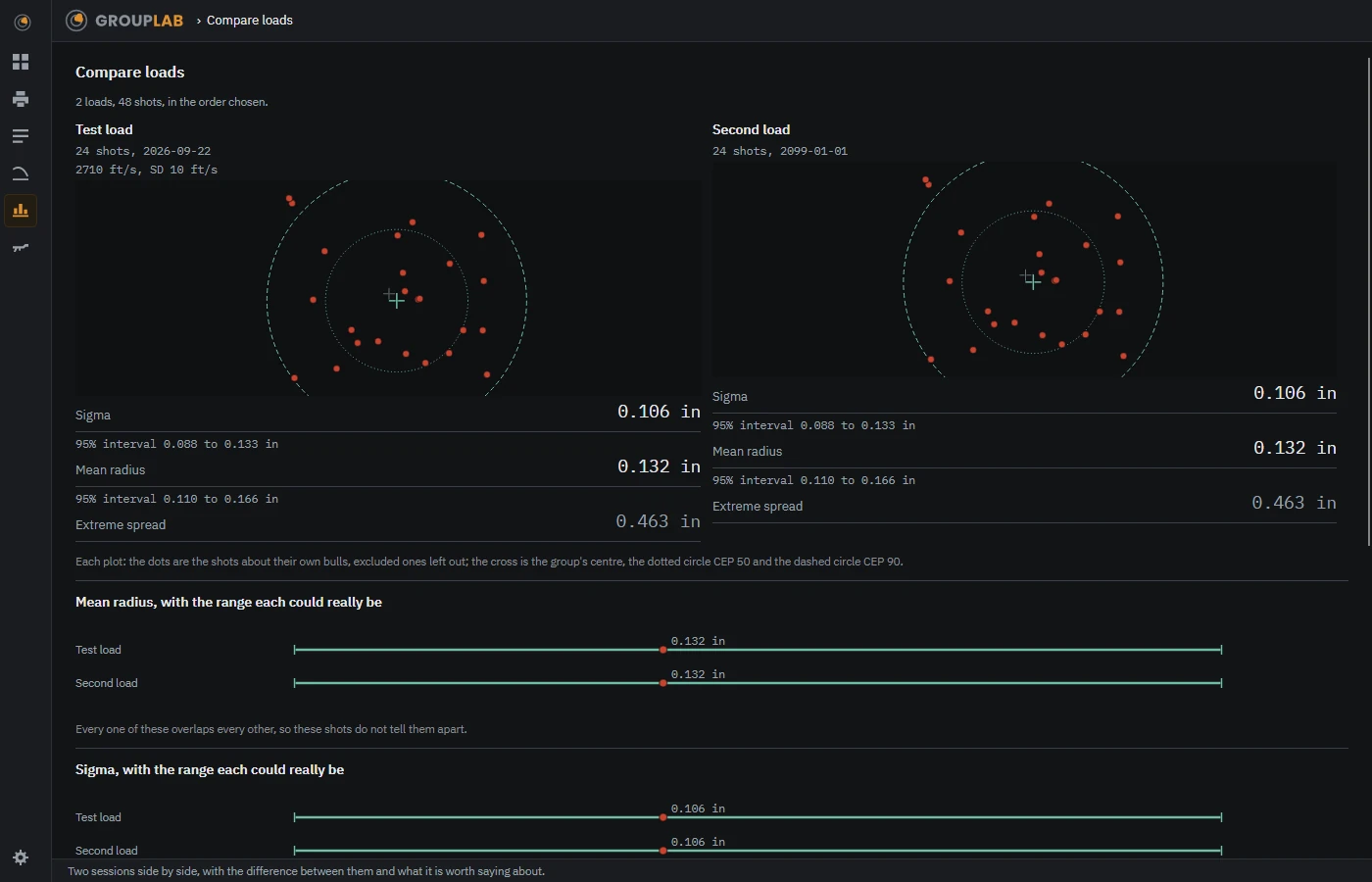1372x882 pixels.
Task: Select the bar chart compare icon
Action: coord(21,211)
